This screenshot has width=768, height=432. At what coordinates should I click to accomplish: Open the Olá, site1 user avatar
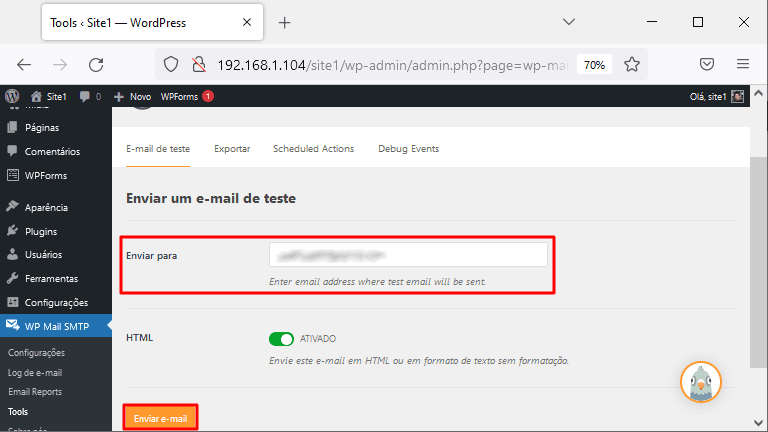click(x=737, y=96)
